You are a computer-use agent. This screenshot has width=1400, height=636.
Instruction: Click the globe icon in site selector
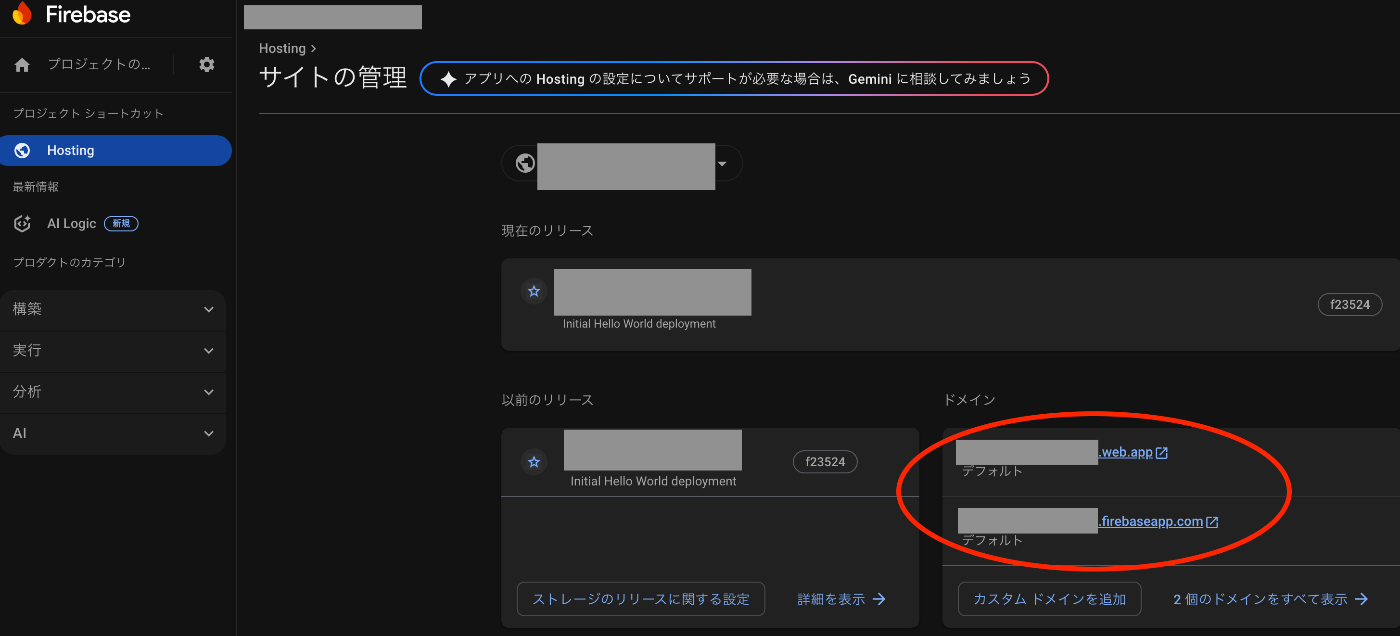(x=525, y=163)
